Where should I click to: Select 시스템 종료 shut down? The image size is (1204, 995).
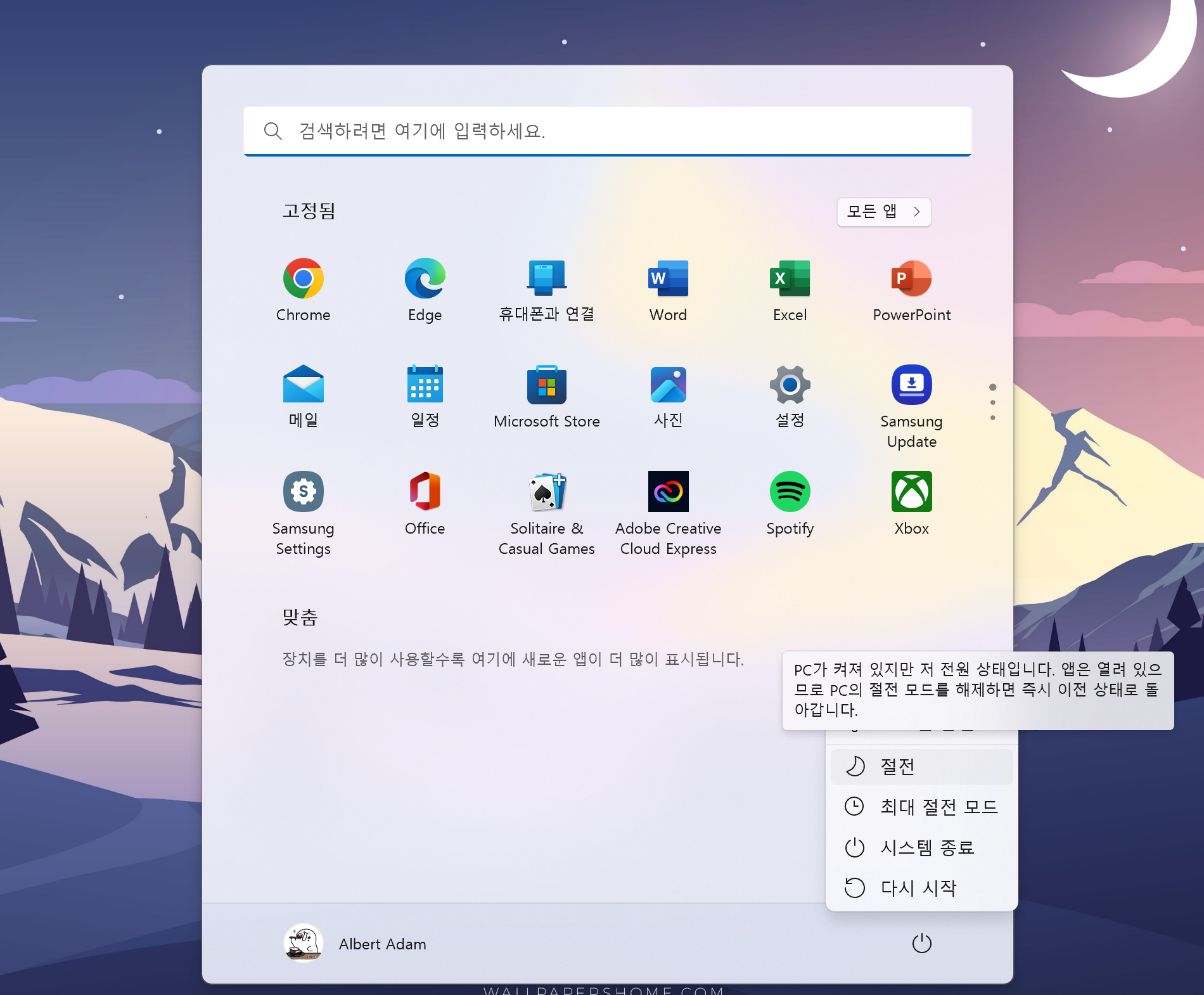point(921,847)
